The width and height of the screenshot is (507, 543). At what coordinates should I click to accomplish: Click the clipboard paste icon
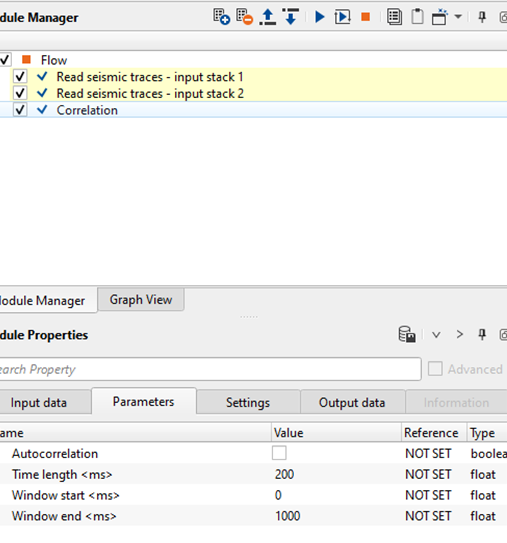[x=417, y=17]
